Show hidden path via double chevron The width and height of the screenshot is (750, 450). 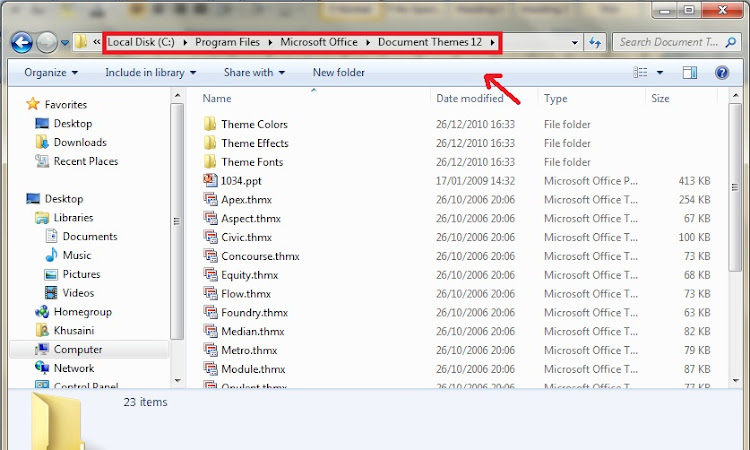97,42
